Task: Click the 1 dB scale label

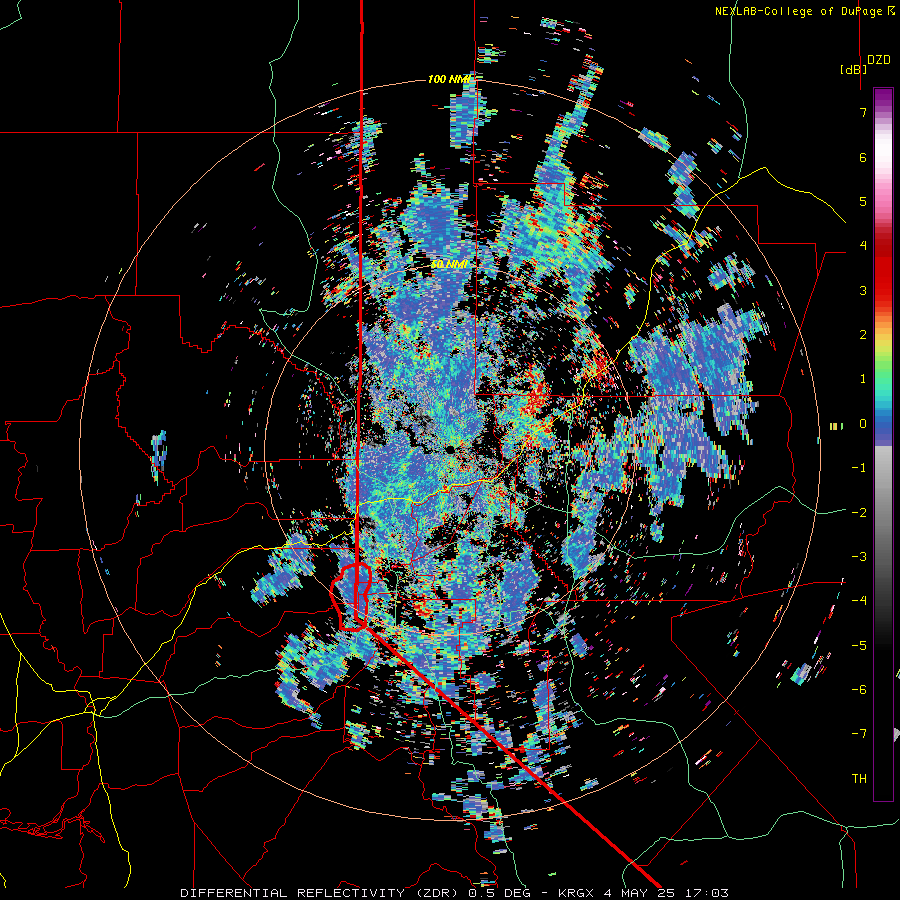Action: (x=863, y=379)
